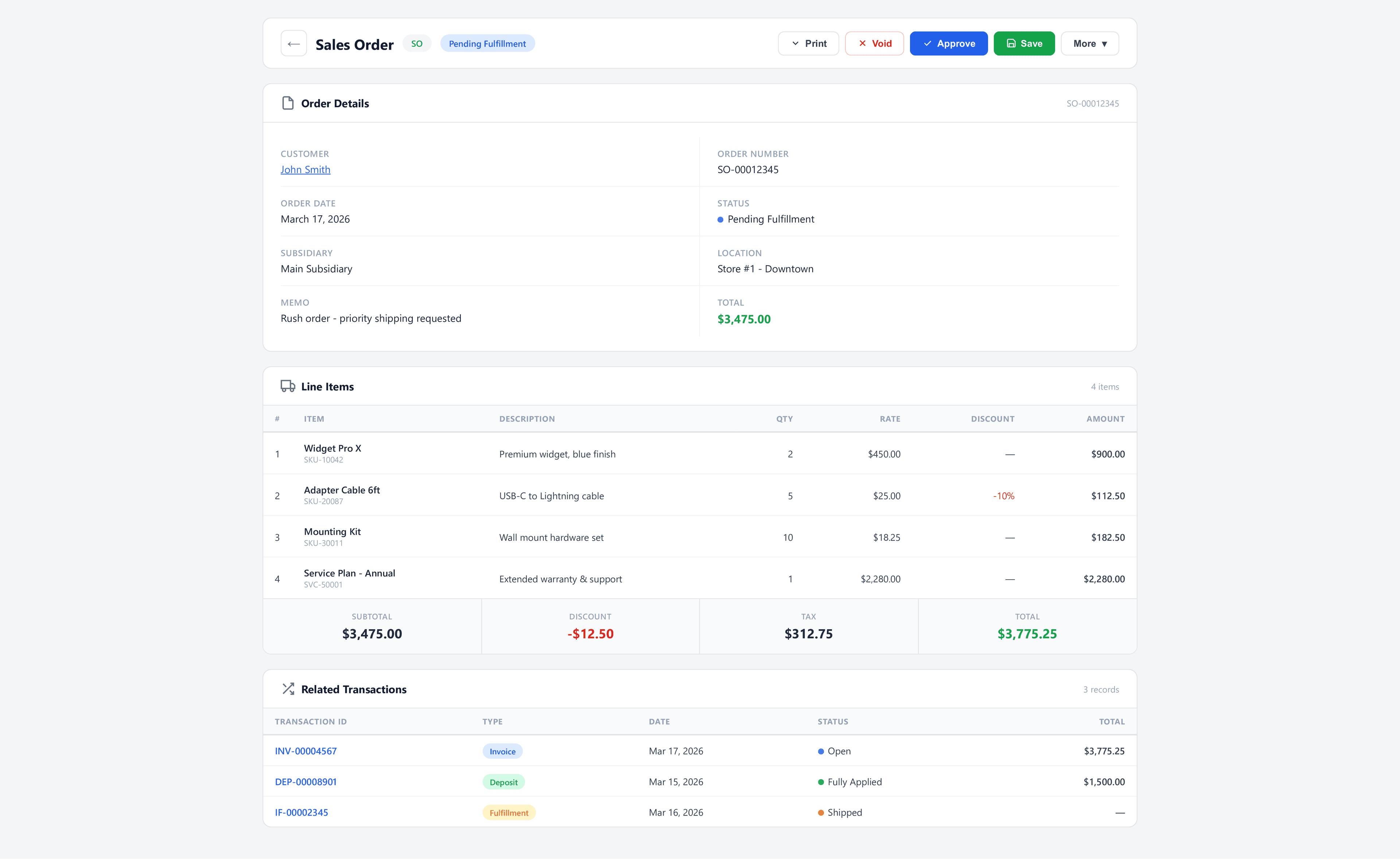The width and height of the screenshot is (1400, 859).
Task: Click the Line Items truck icon
Action: point(288,387)
